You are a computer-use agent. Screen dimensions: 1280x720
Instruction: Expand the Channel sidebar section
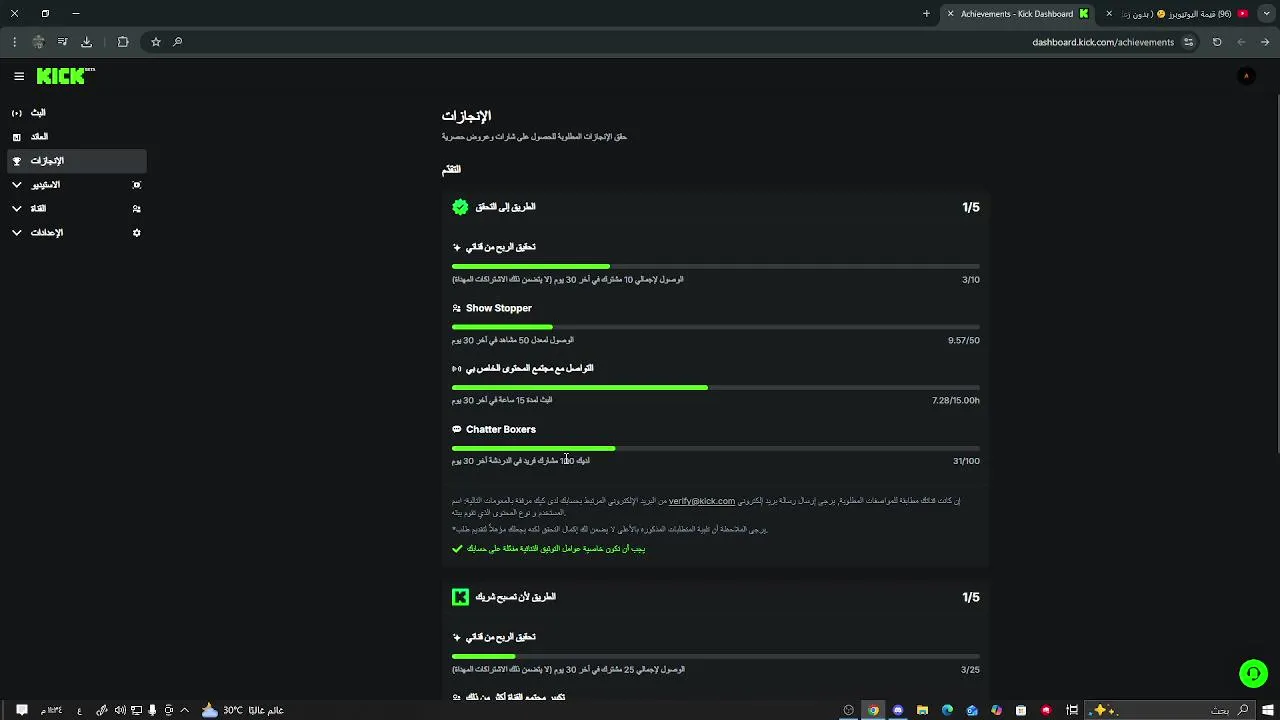[17, 209]
